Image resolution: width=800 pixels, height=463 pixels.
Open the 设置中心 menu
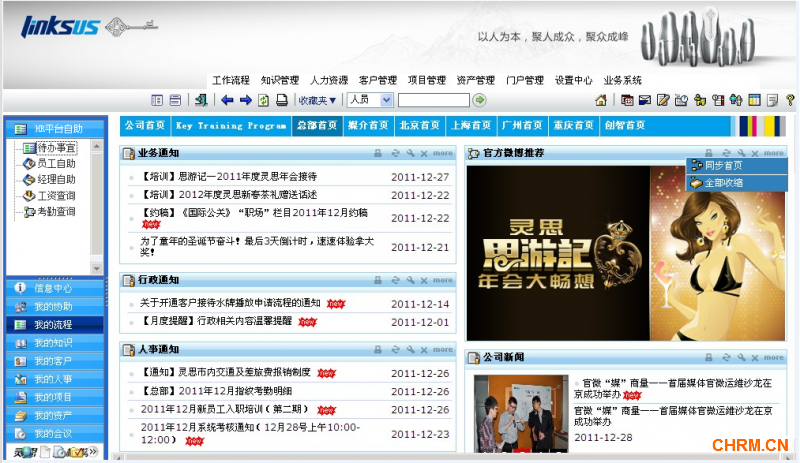(x=573, y=80)
